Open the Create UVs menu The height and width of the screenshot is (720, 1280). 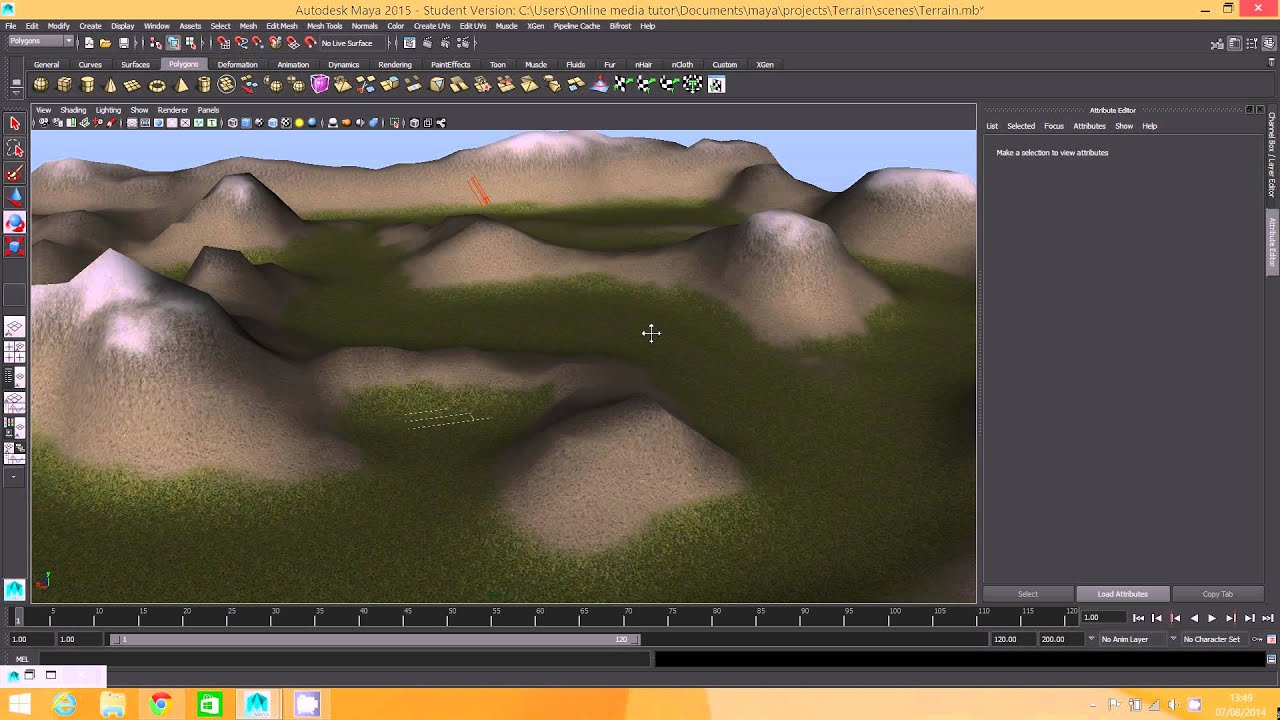(x=432, y=26)
